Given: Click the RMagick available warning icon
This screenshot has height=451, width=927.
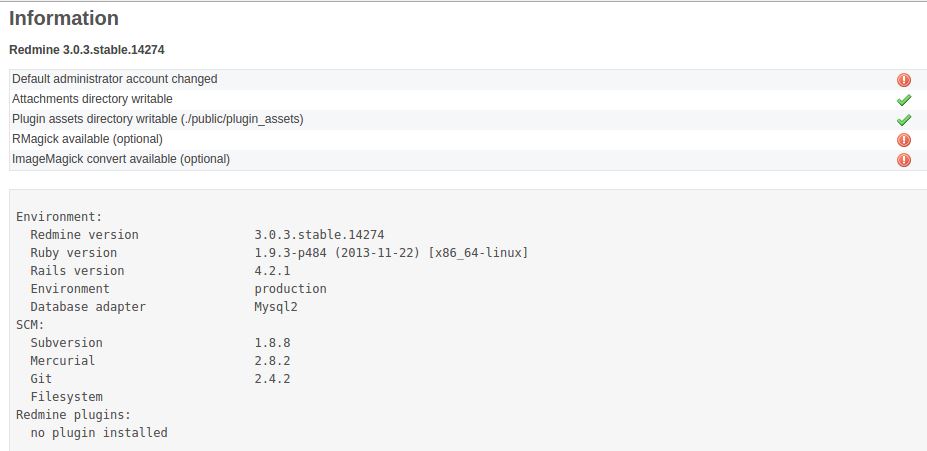Looking at the screenshot, I should coord(903,140).
